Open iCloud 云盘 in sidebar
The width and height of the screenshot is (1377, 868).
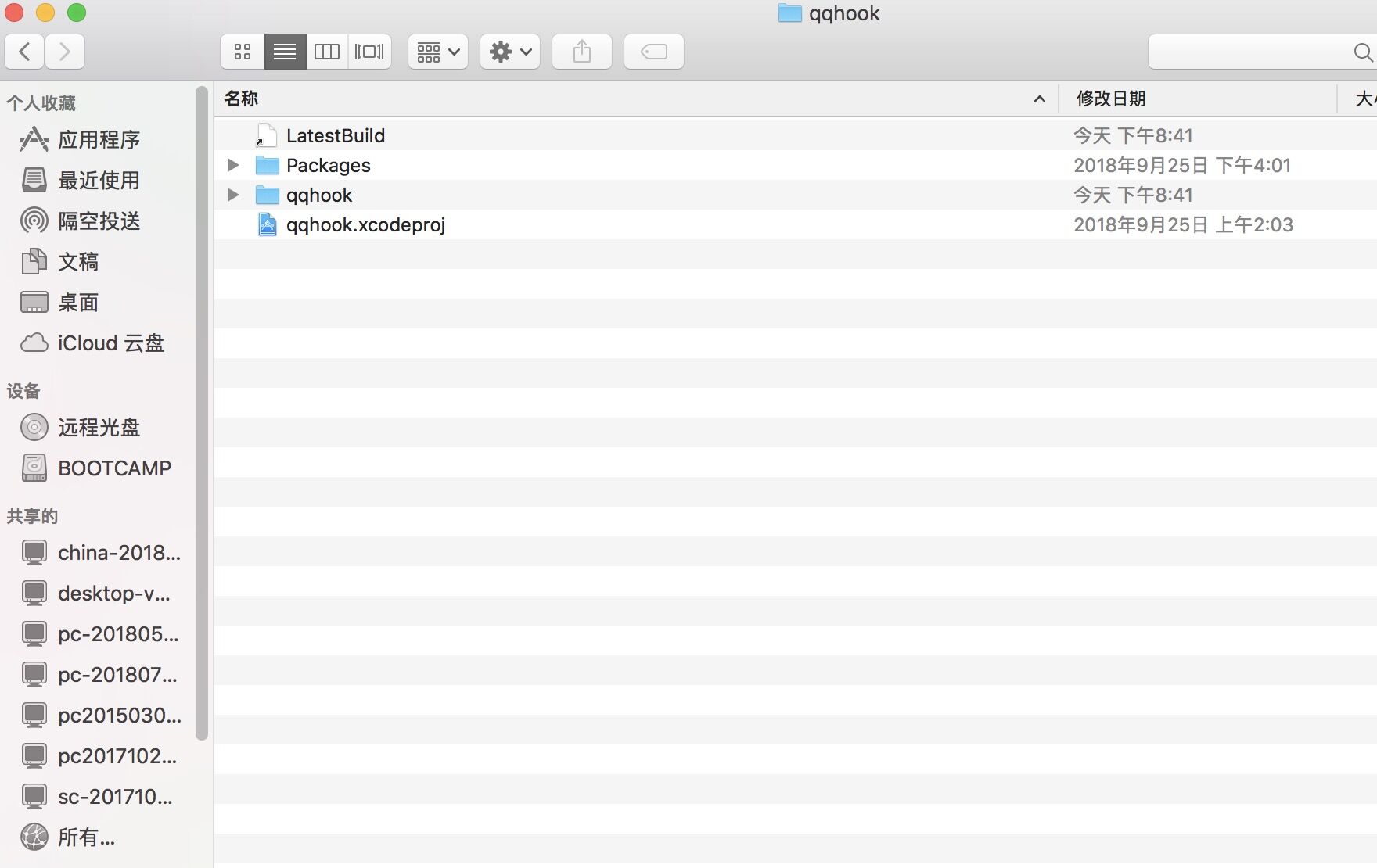coord(110,343)
